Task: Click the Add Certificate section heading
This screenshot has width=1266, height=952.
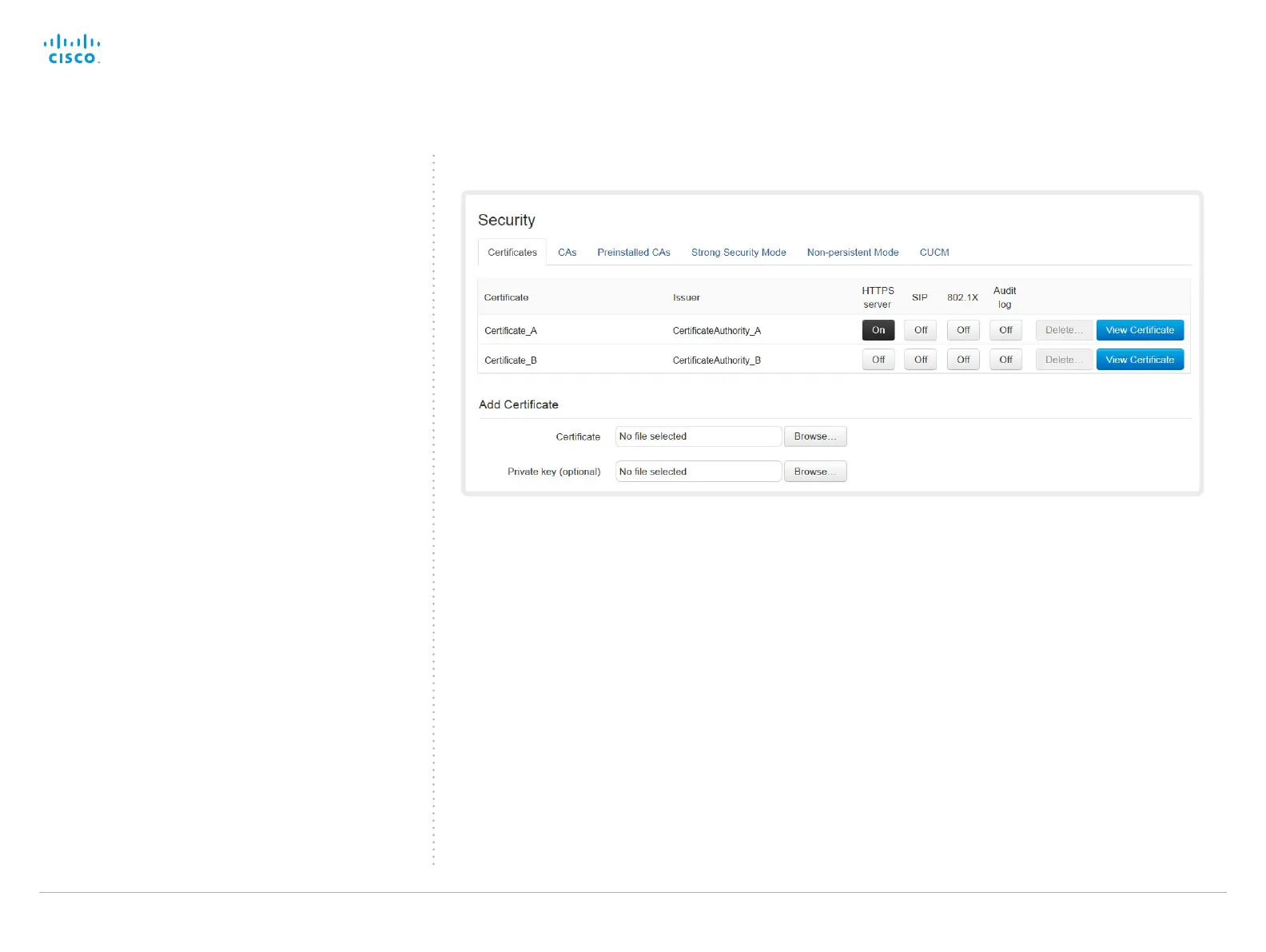Action: tap(519, 404)
